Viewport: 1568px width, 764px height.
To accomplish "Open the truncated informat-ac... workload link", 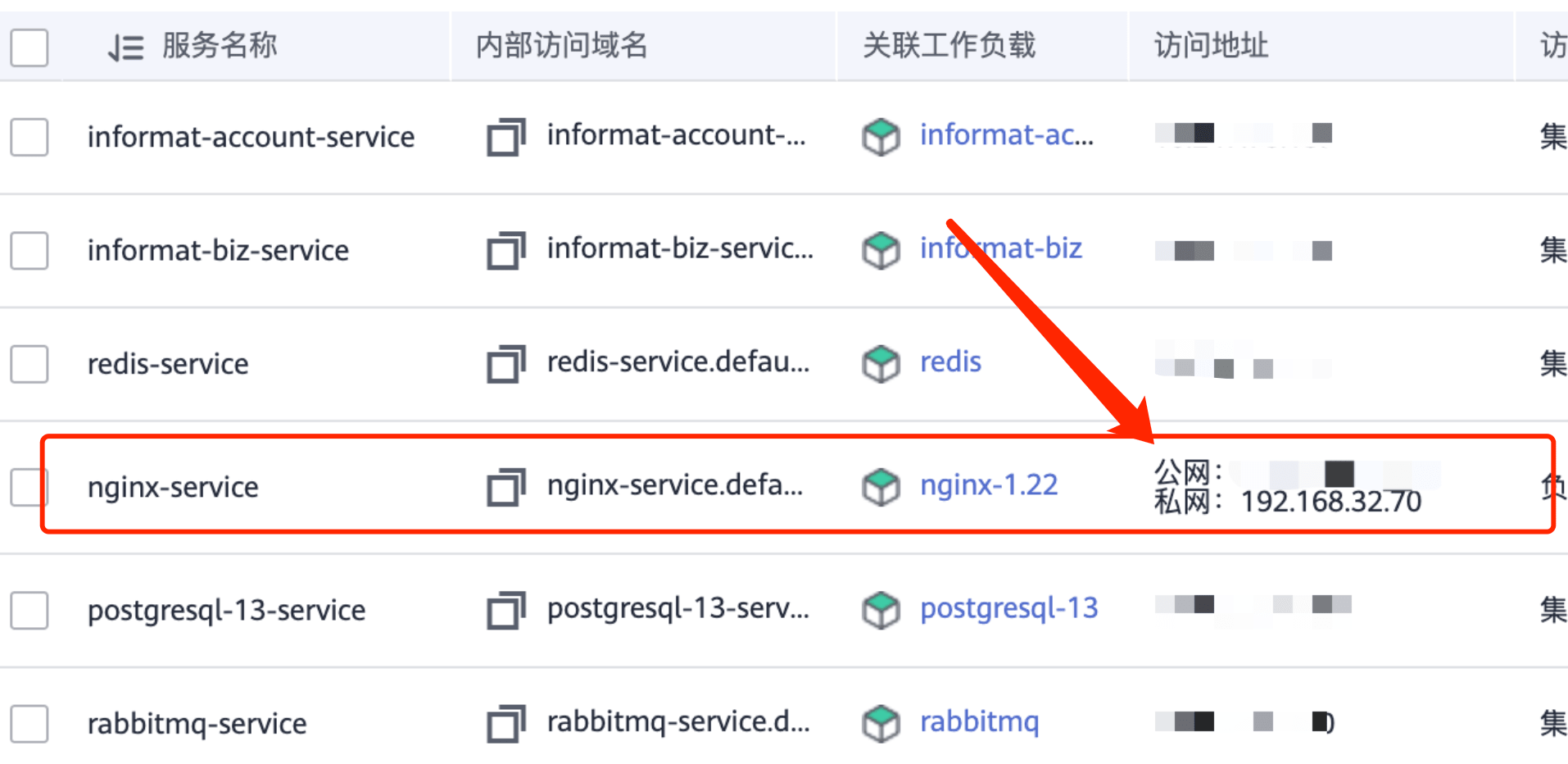I will pyautogui.click(x=1006, y=135).
